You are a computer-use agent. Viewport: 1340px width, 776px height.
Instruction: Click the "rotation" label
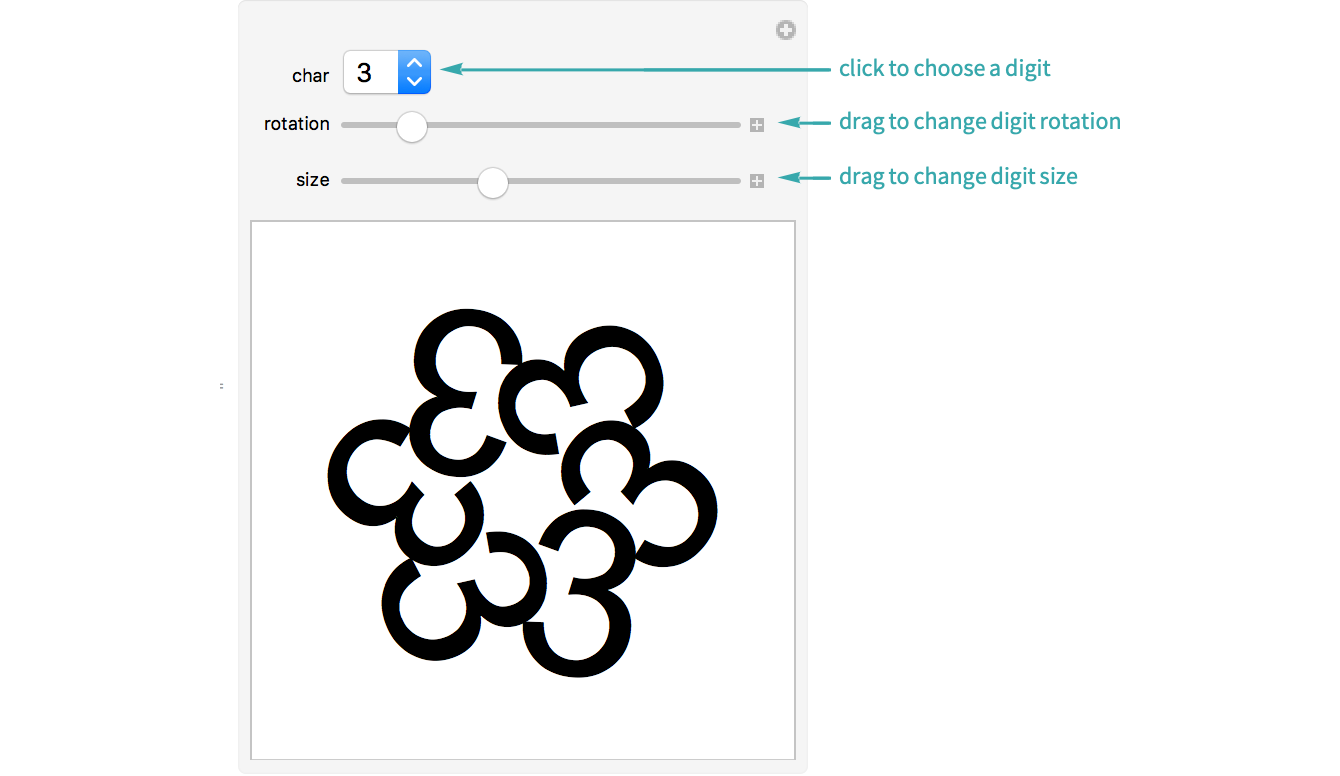coord(296,124)
